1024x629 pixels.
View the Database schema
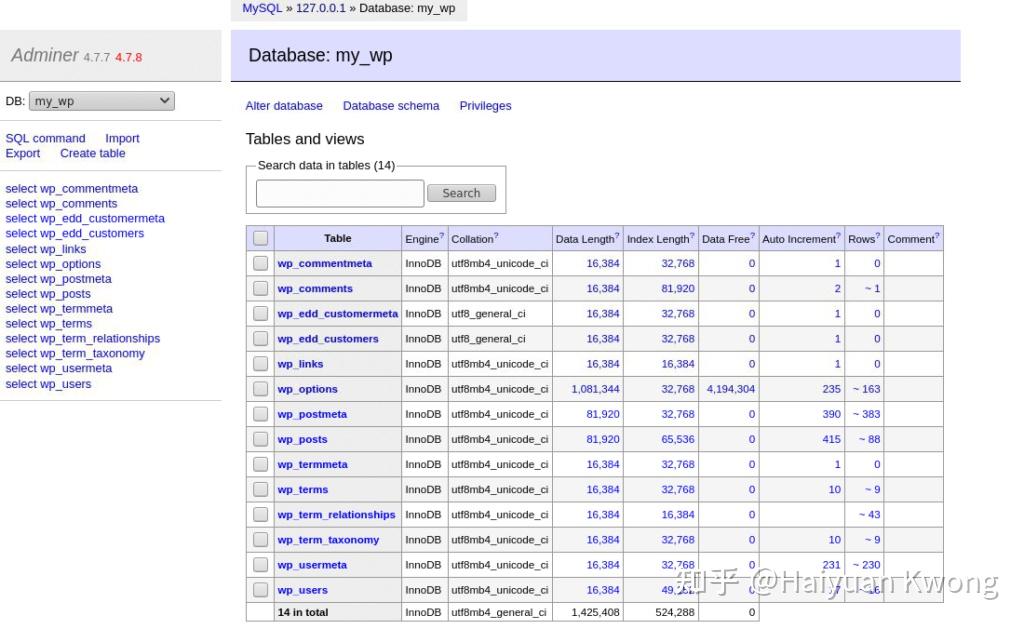coord(391,105)
